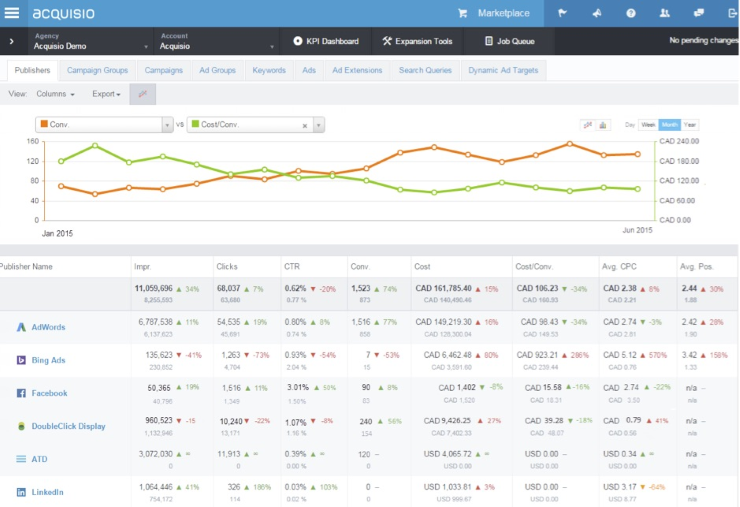
Task: Switch chart to bar graph view
Action: tap(603, 125)
